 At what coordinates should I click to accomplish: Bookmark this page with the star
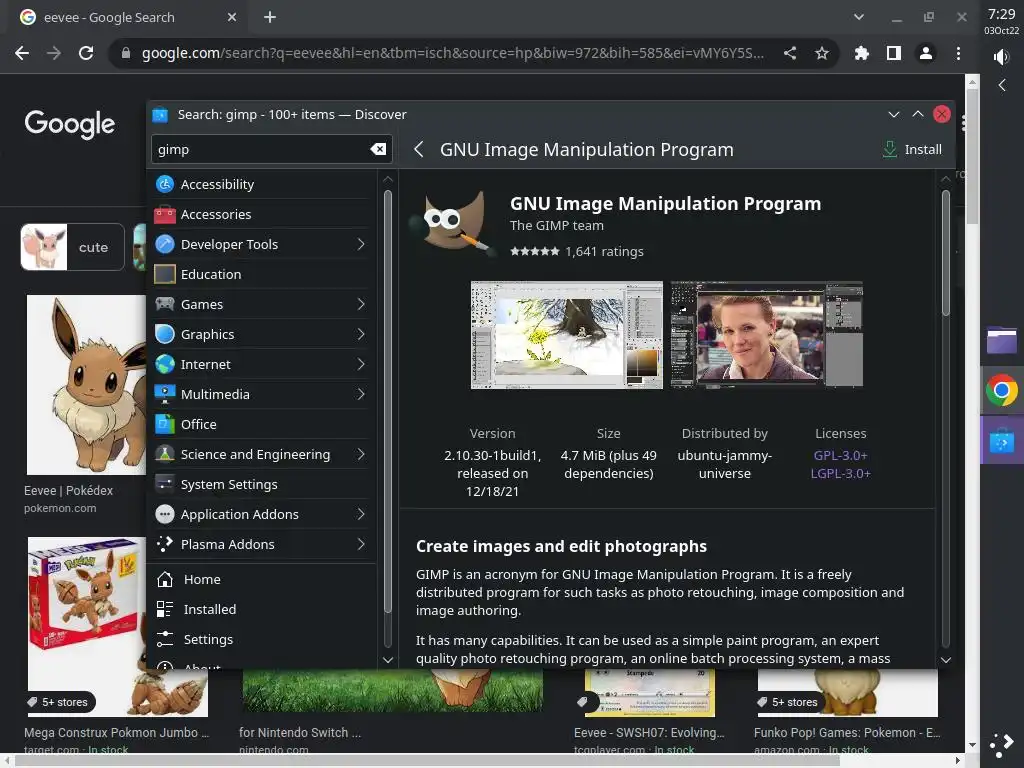(822, 53)
